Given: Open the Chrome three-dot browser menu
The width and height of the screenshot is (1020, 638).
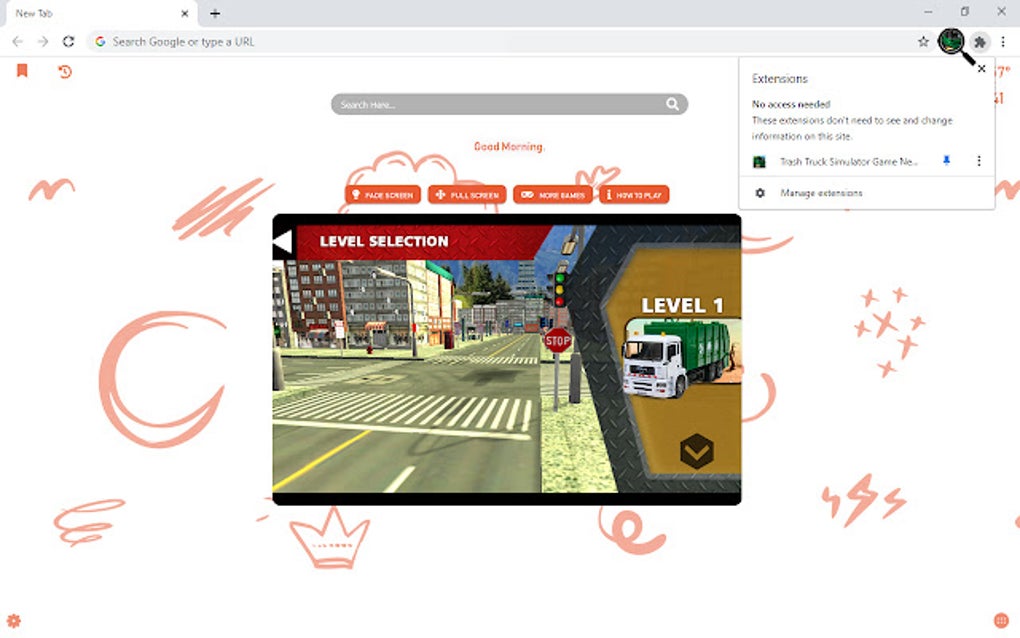Looking at the screenshot, I should tap(1002, 41).
